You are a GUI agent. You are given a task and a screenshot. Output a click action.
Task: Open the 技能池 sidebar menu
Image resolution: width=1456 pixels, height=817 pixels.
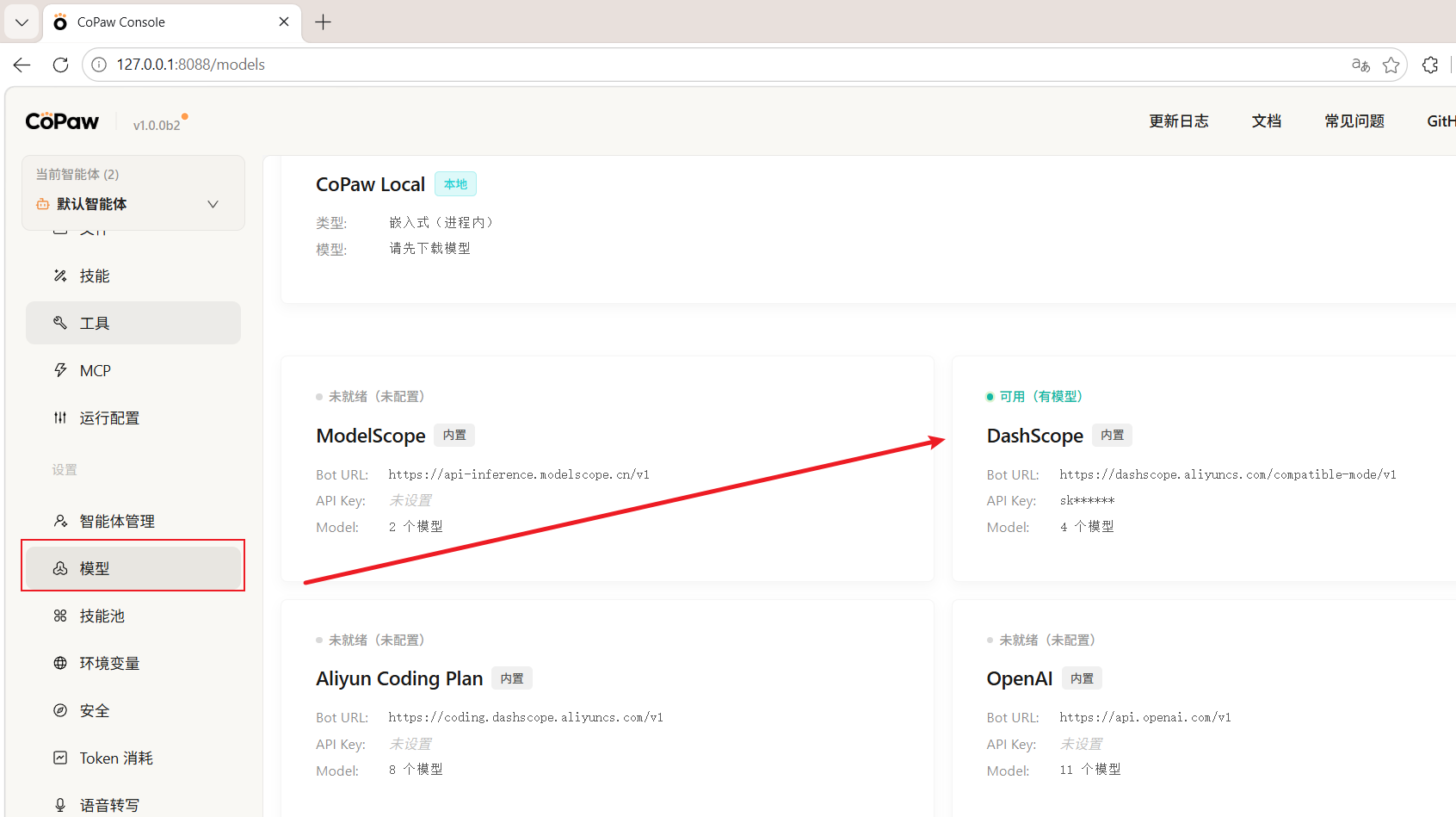(x=133, y=616)
